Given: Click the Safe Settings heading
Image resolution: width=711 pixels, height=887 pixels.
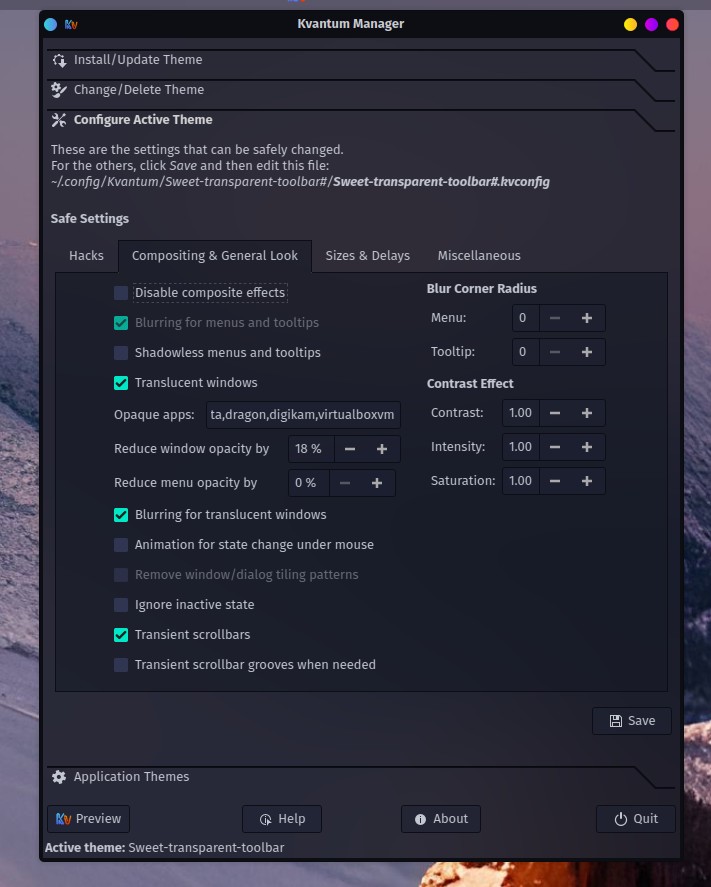Looking at the screenshot, I should coord(89,218).
